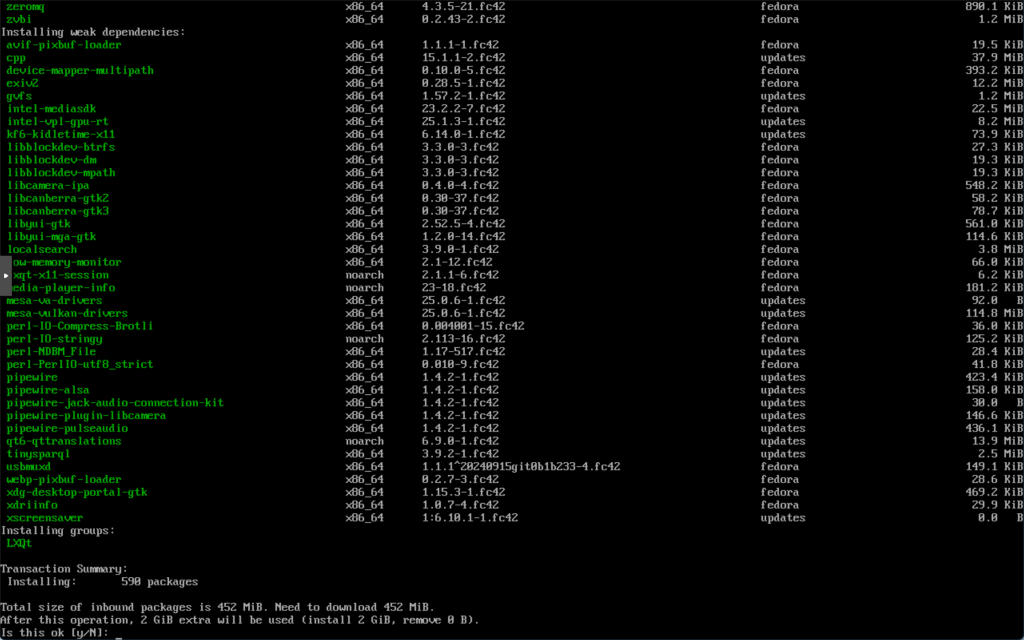The image size is (1024, 640).
Task: Select the 'libcanberra-gtk2' package name
Action: 57,199
